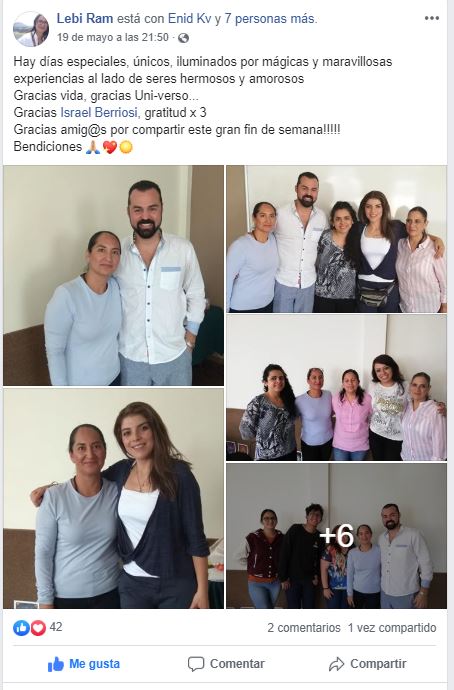Click the blue like reaction icon
454x690 pixels.
click(21, 628)
